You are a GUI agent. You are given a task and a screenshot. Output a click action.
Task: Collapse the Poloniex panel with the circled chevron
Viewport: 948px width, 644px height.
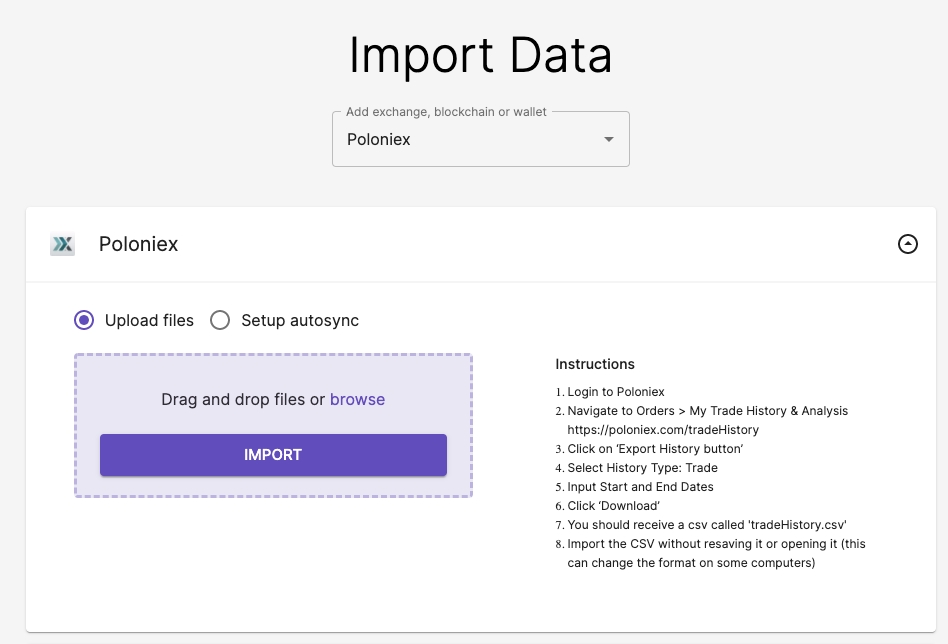(x=907, y=244)
